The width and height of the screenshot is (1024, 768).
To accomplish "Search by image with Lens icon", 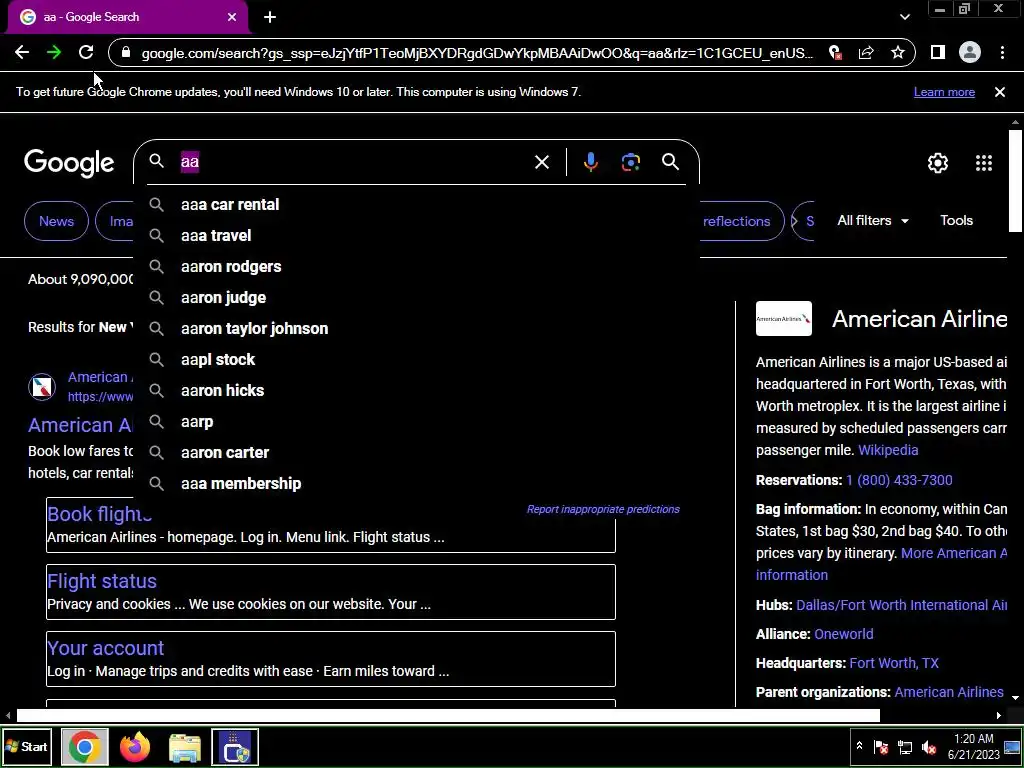I will point(631,162).
